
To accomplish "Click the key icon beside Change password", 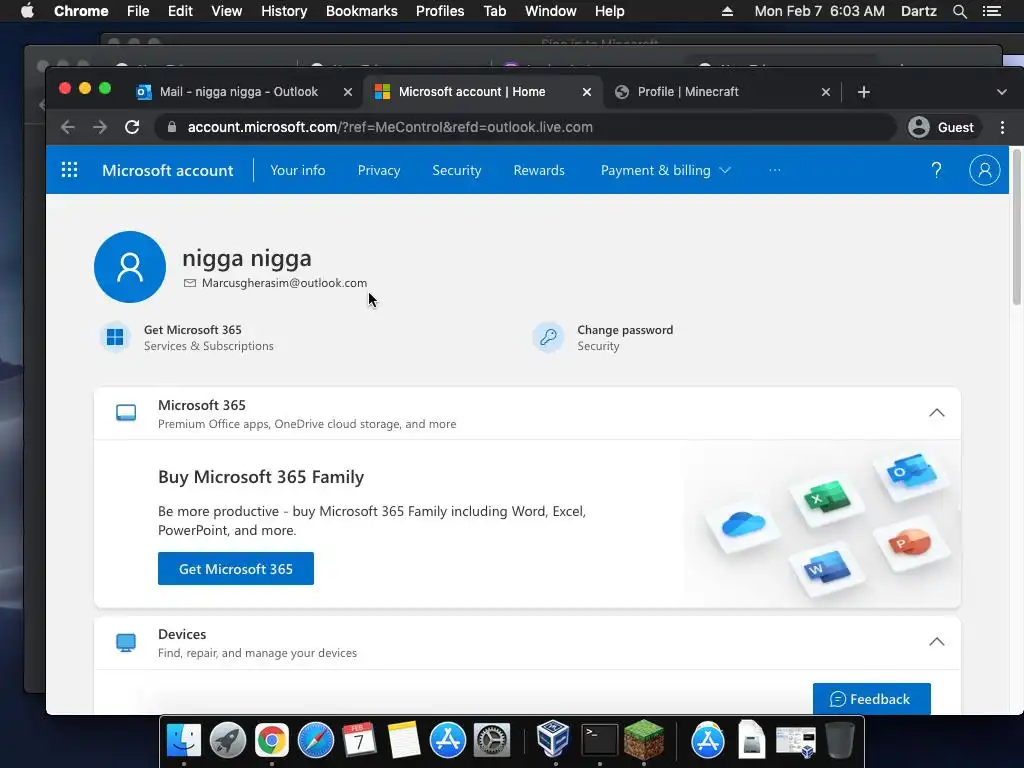I will pyautogui.click(x=548, y=337).
